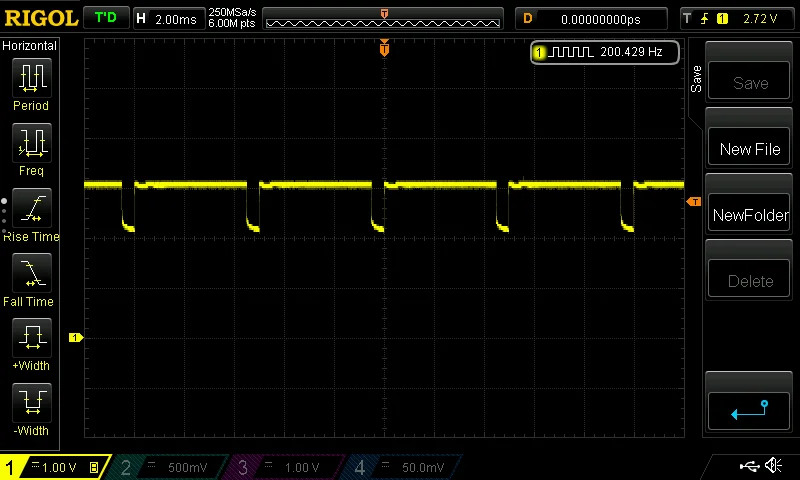Click the trigger rising edge icon
Screen dimensions: 800x480
[x=705, y=19]
